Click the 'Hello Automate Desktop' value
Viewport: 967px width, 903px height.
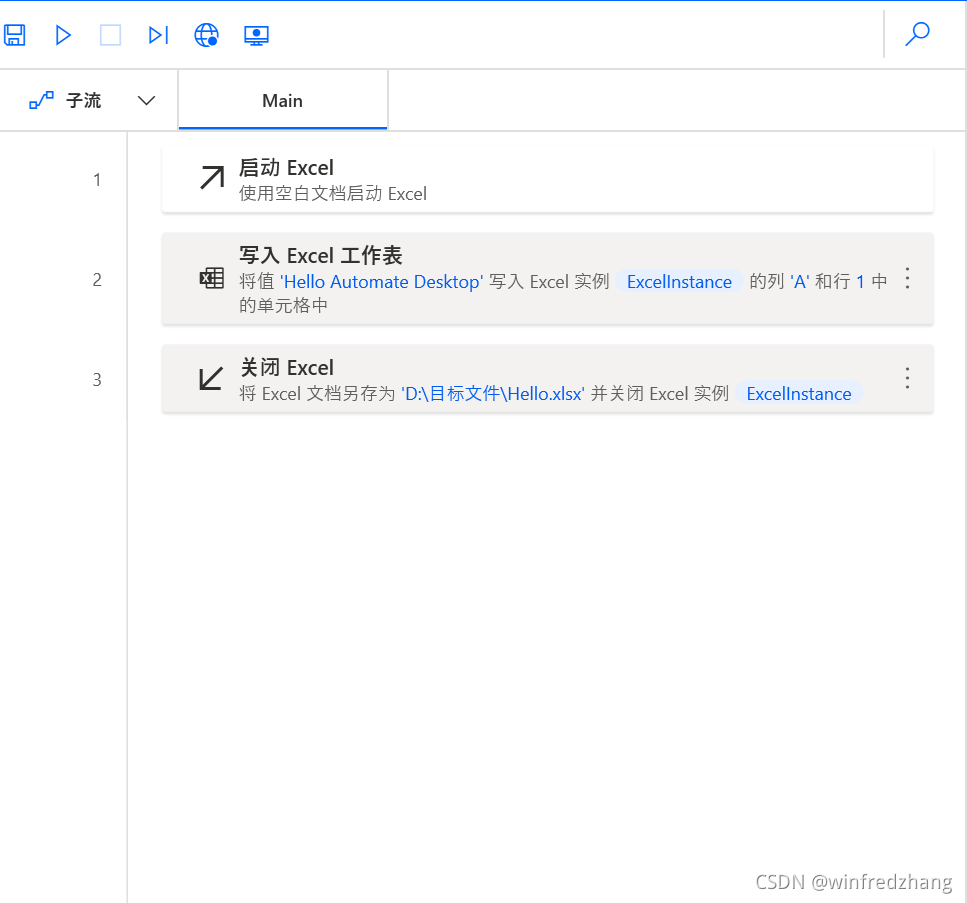pyautogui.click(x=382, y=282)
